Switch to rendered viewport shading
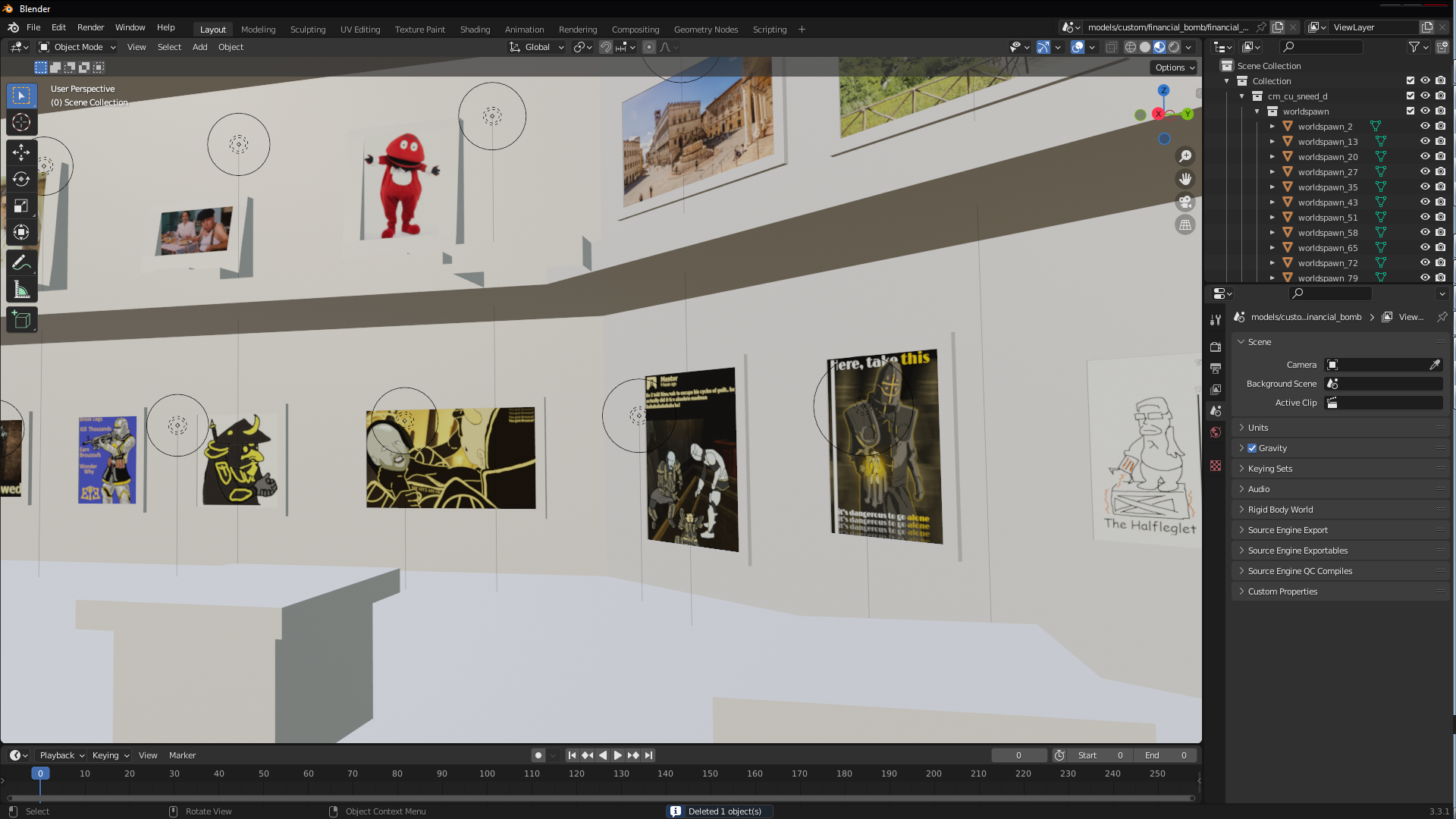The height and width of the screenshot is (819, 1456). (1174, 47)
